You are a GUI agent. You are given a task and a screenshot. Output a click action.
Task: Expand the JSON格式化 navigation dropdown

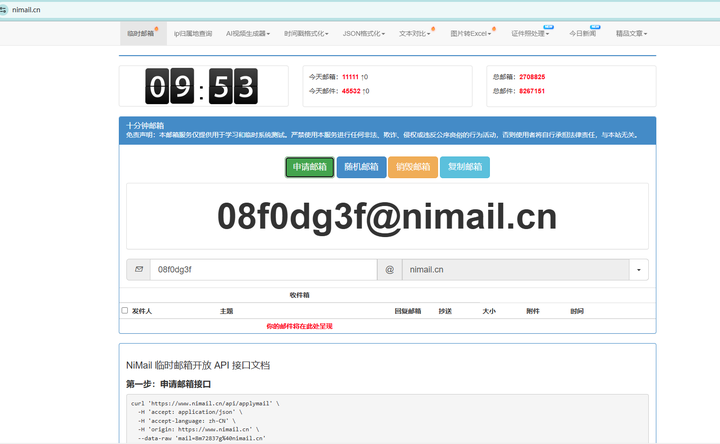click(364, 33)
